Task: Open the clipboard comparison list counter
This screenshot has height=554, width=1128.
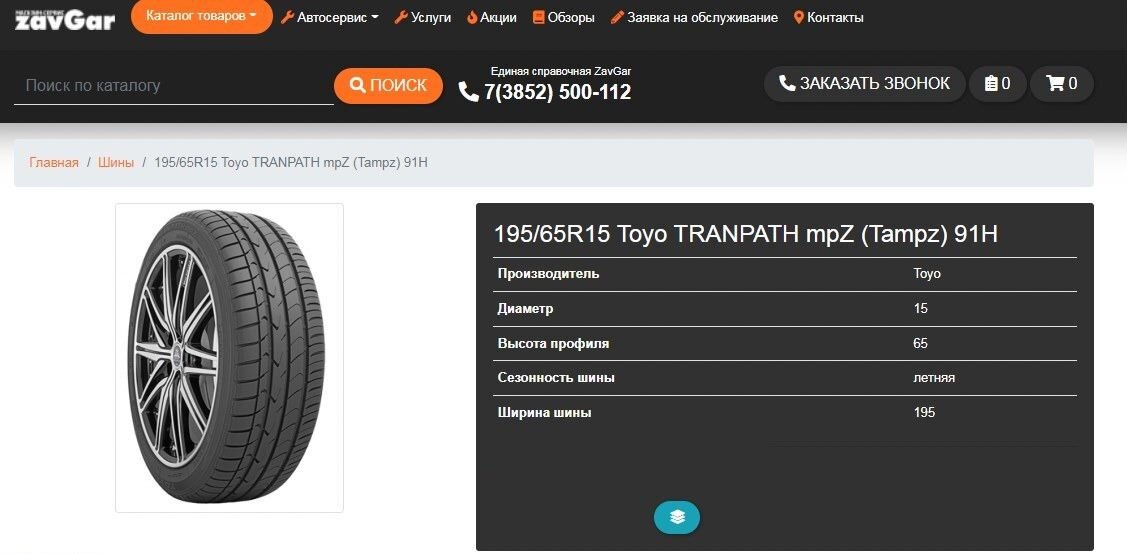Action: click(998, 83)
